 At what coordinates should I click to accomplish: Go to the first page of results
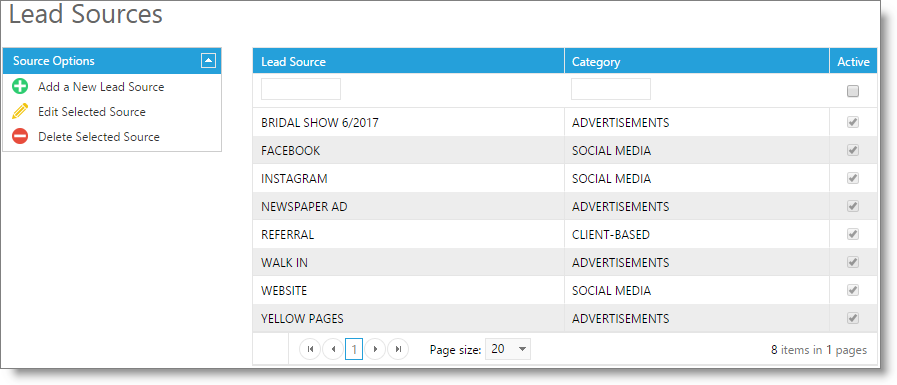(310, 349)
